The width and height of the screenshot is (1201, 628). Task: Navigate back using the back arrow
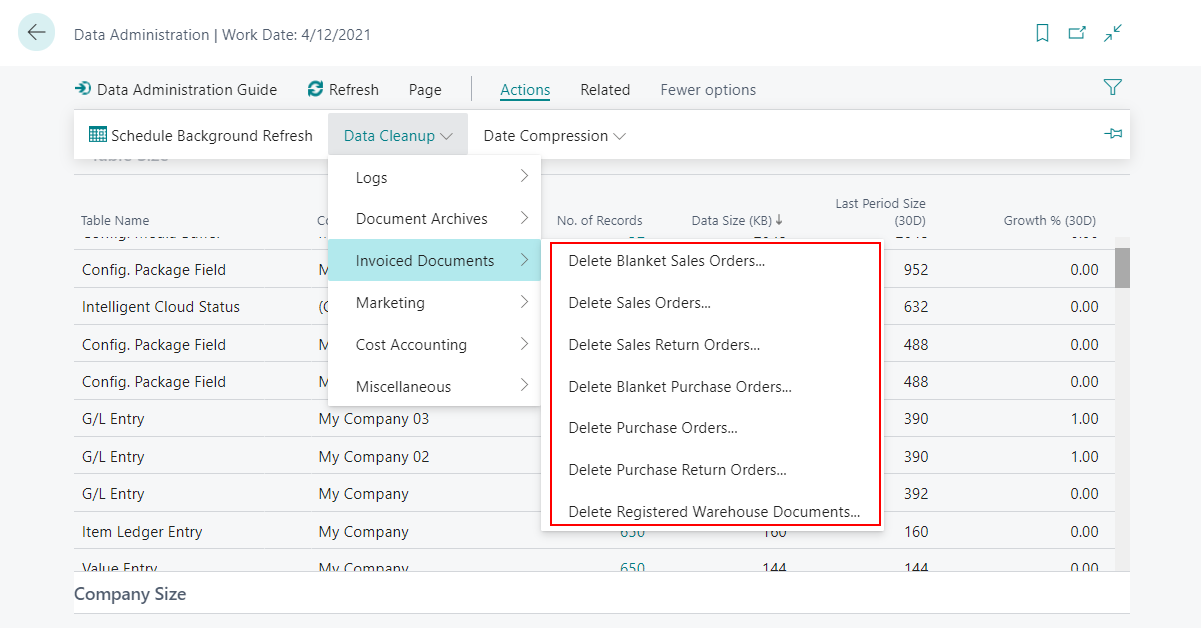(x=36, y=31)
